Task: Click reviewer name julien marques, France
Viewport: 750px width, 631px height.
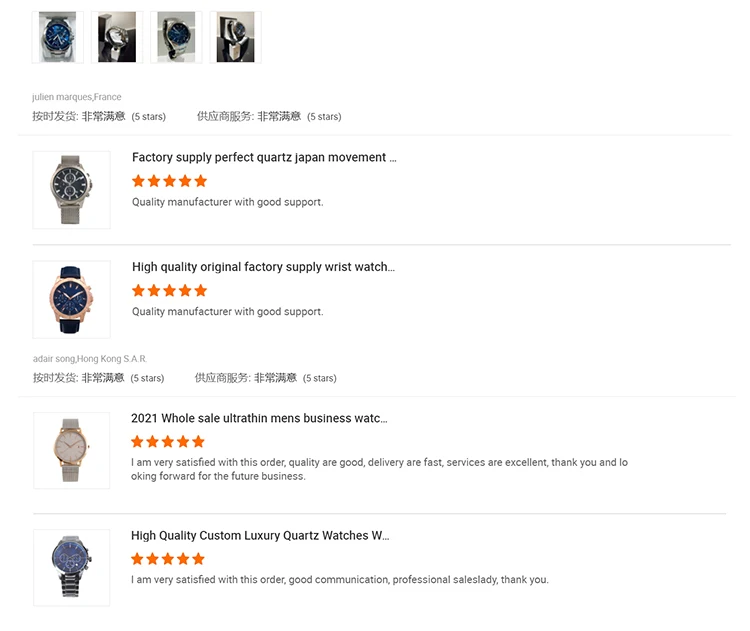Action: click(77, 97)
